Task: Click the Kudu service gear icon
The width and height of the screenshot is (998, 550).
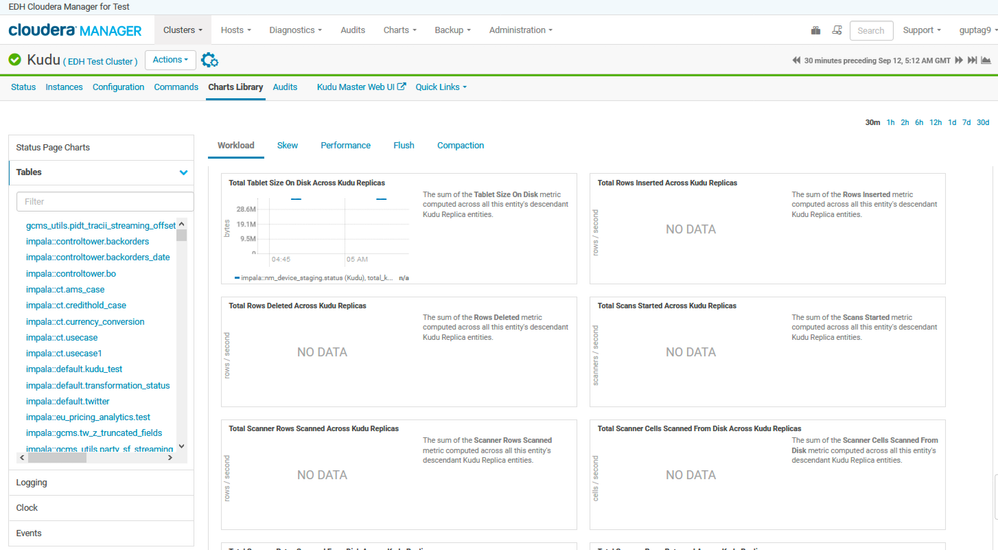Action: pos(209,60)
